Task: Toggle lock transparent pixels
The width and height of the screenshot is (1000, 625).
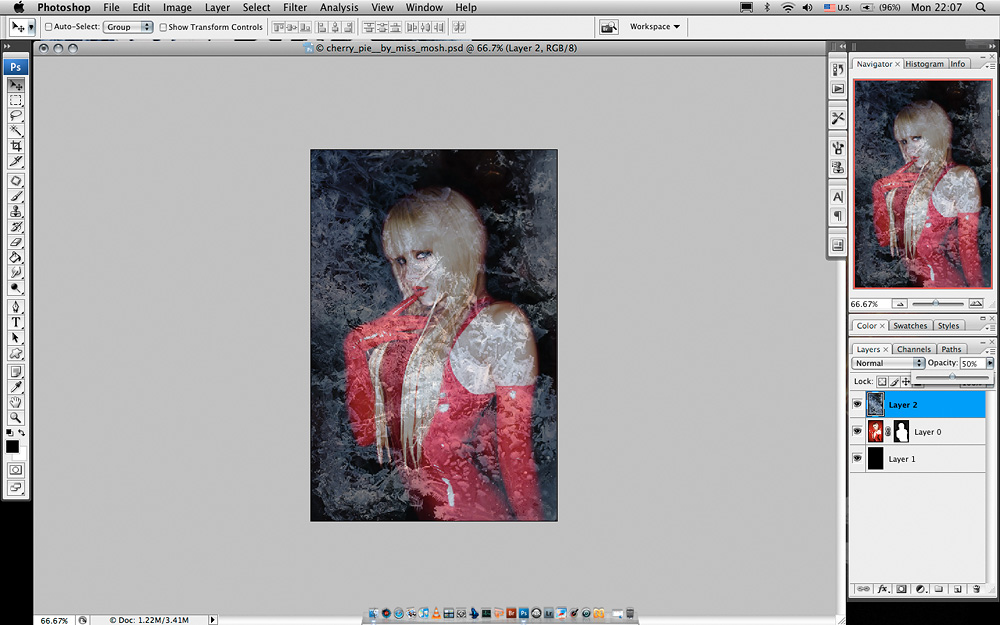Action: pyautogui.click(x=882, y=381)
